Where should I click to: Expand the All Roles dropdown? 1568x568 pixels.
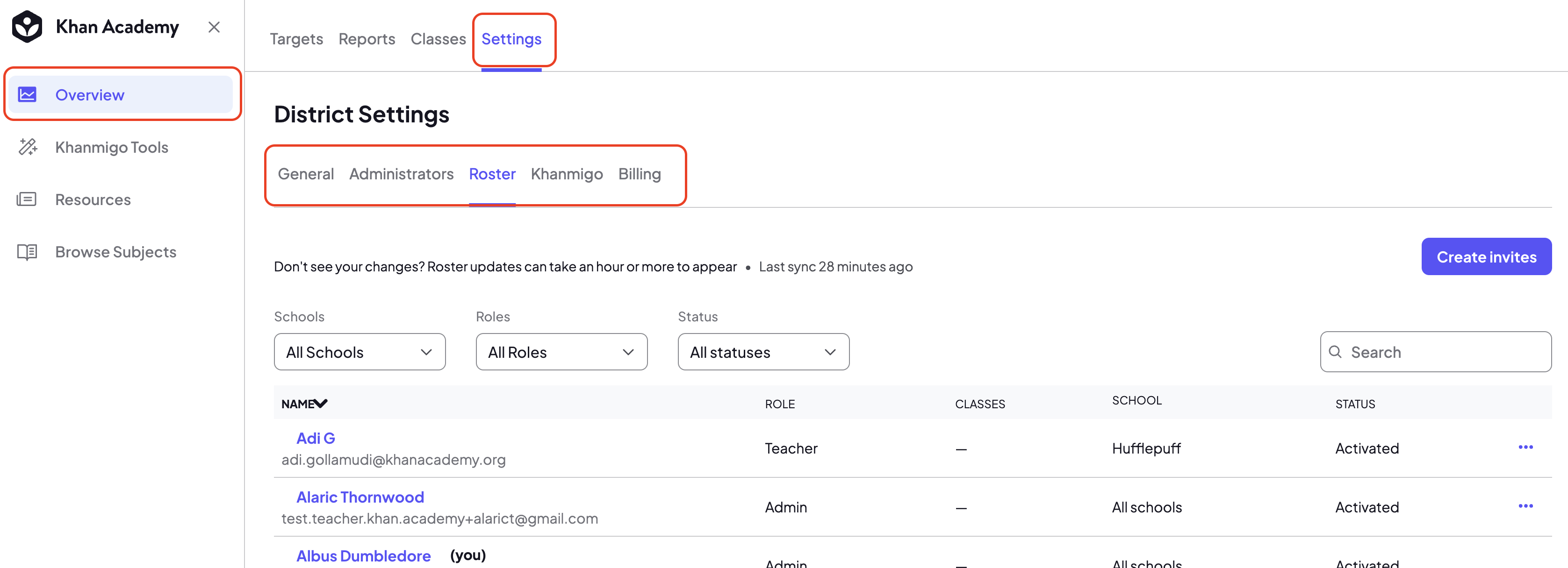[x=562, y=352]
